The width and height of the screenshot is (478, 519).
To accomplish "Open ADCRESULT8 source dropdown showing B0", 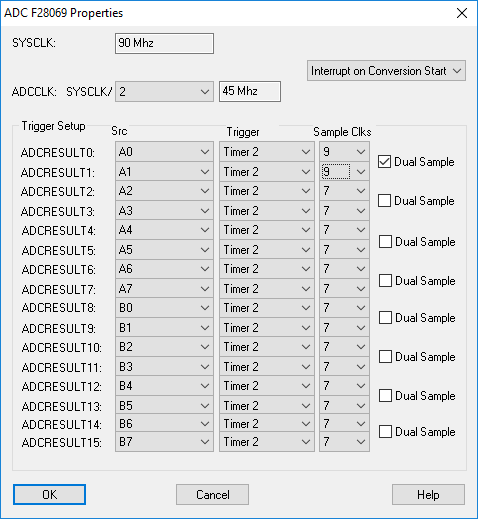I will point(164,308).
